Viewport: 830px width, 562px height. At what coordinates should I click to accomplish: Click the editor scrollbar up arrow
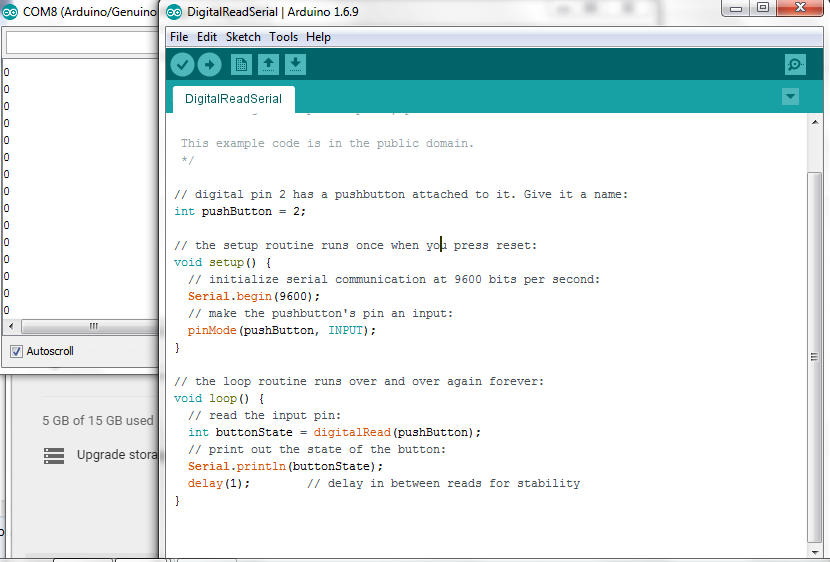(815, 122)
